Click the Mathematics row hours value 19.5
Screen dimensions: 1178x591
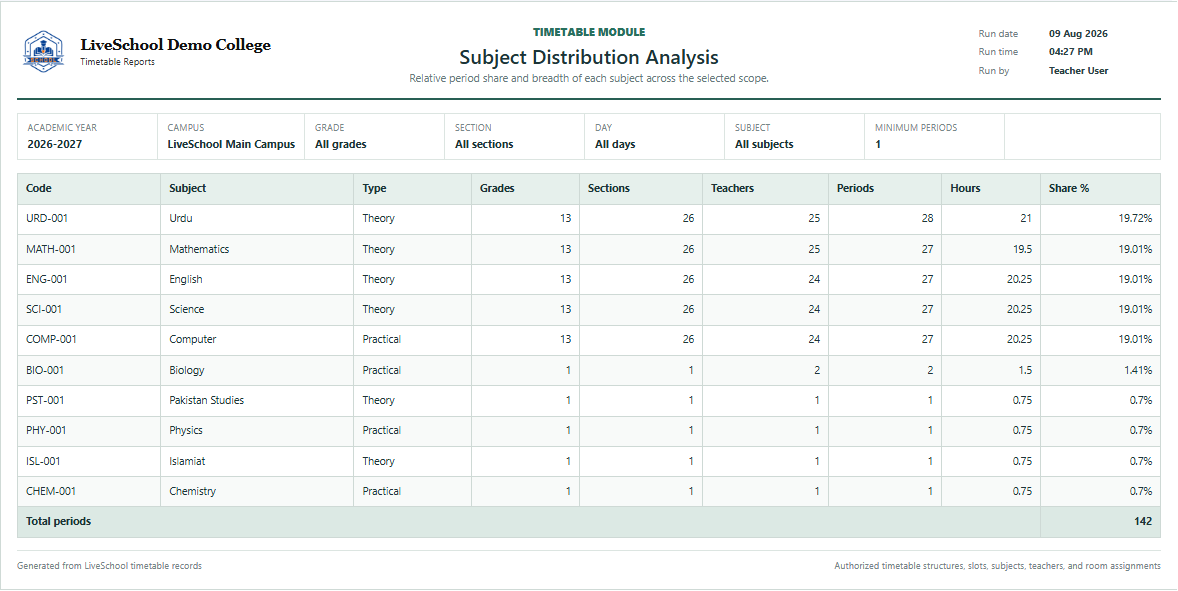tap(1022, 249)
